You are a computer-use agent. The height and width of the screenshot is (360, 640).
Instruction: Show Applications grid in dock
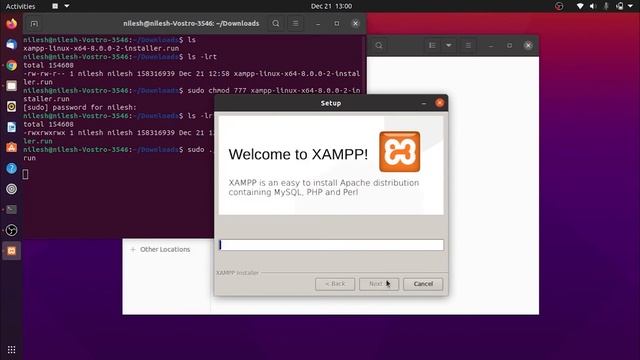click(x=11, y=350)
